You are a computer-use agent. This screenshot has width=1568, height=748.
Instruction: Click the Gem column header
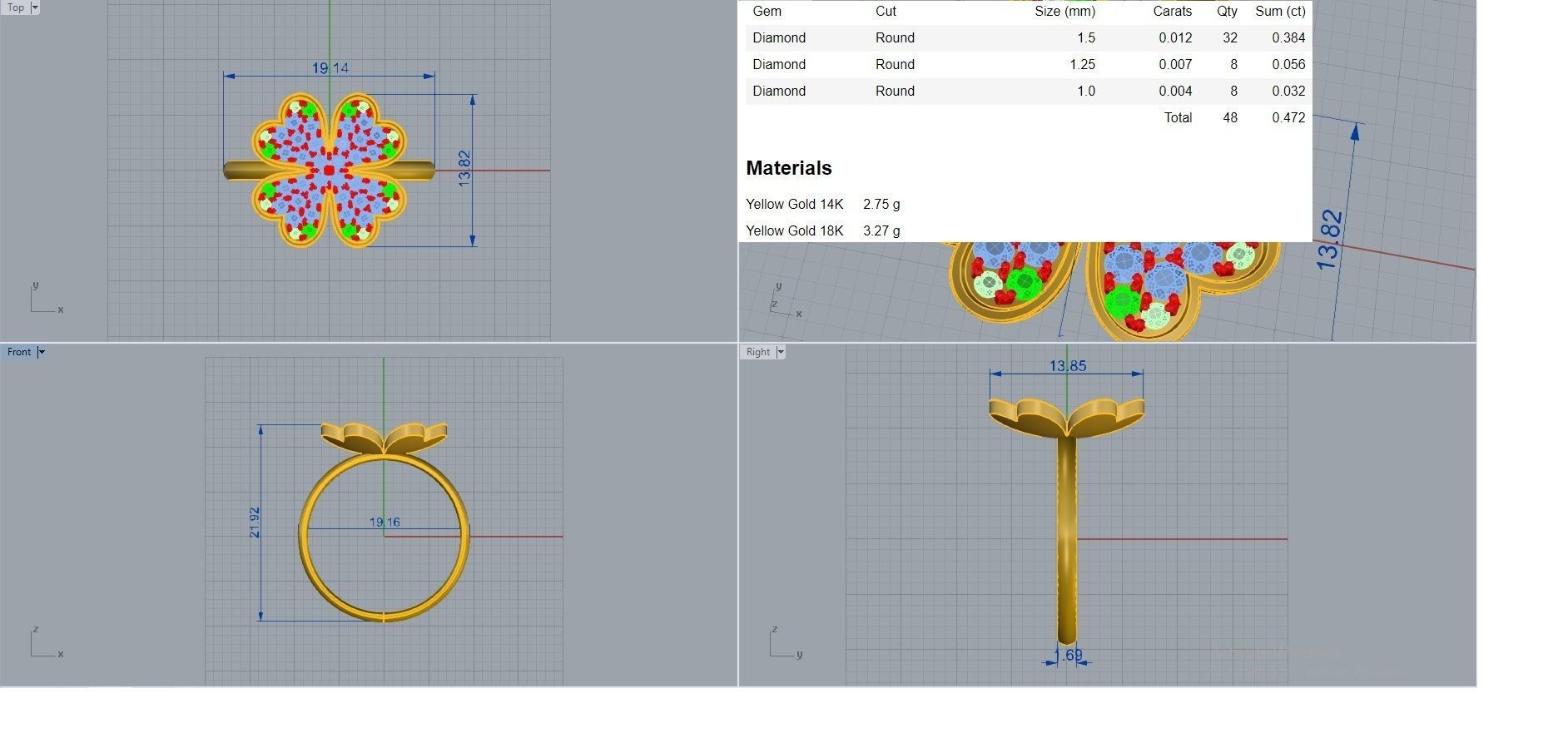click(767, 12)
